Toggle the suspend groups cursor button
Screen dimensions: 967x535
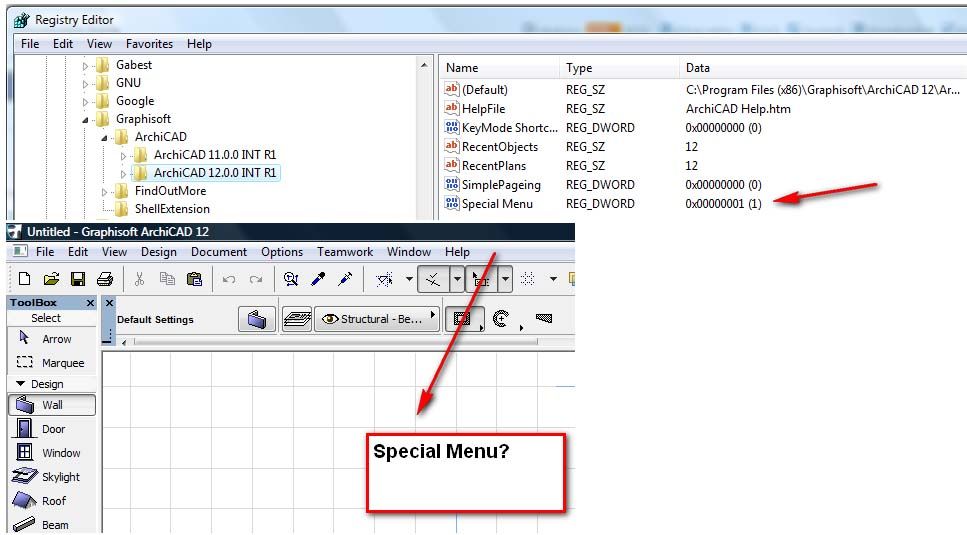coord(482,279)
